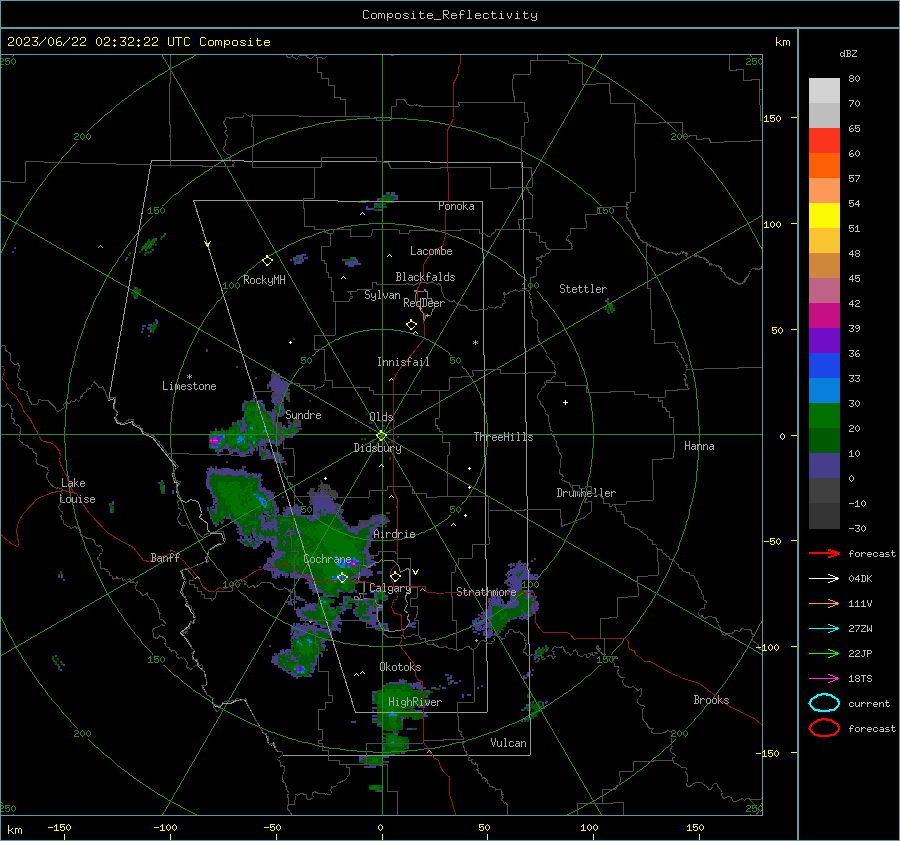
Task: Click the red forecast ellipse icon
Action: (x=824, y=728)
